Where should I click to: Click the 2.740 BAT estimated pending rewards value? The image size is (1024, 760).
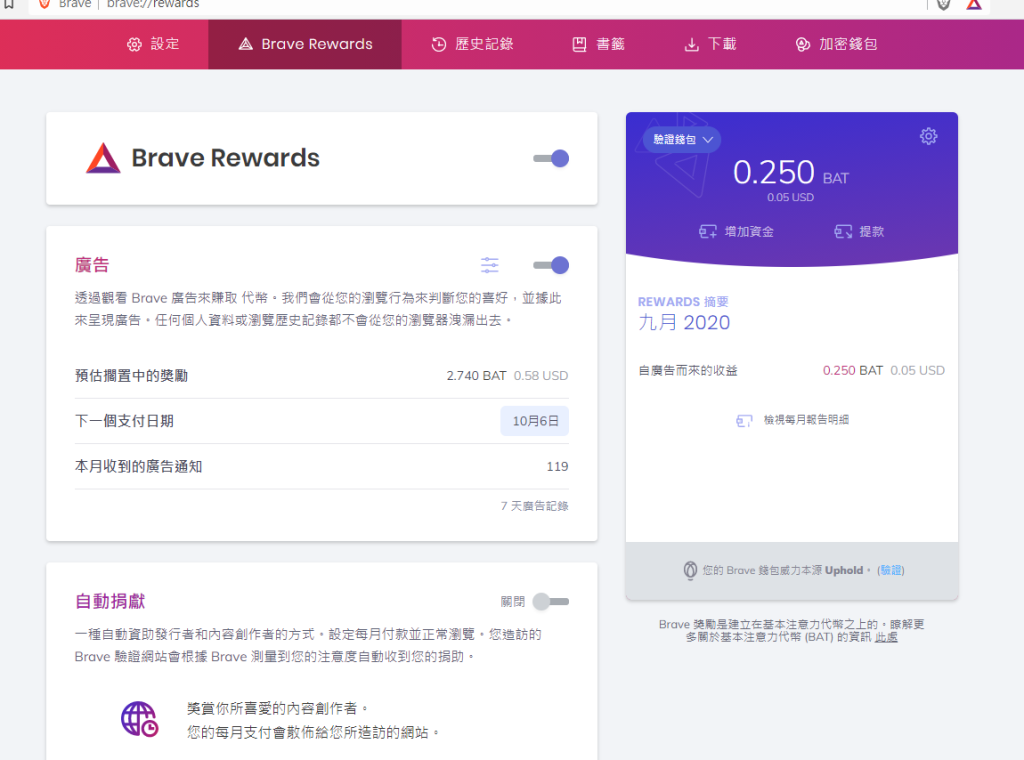476,376
